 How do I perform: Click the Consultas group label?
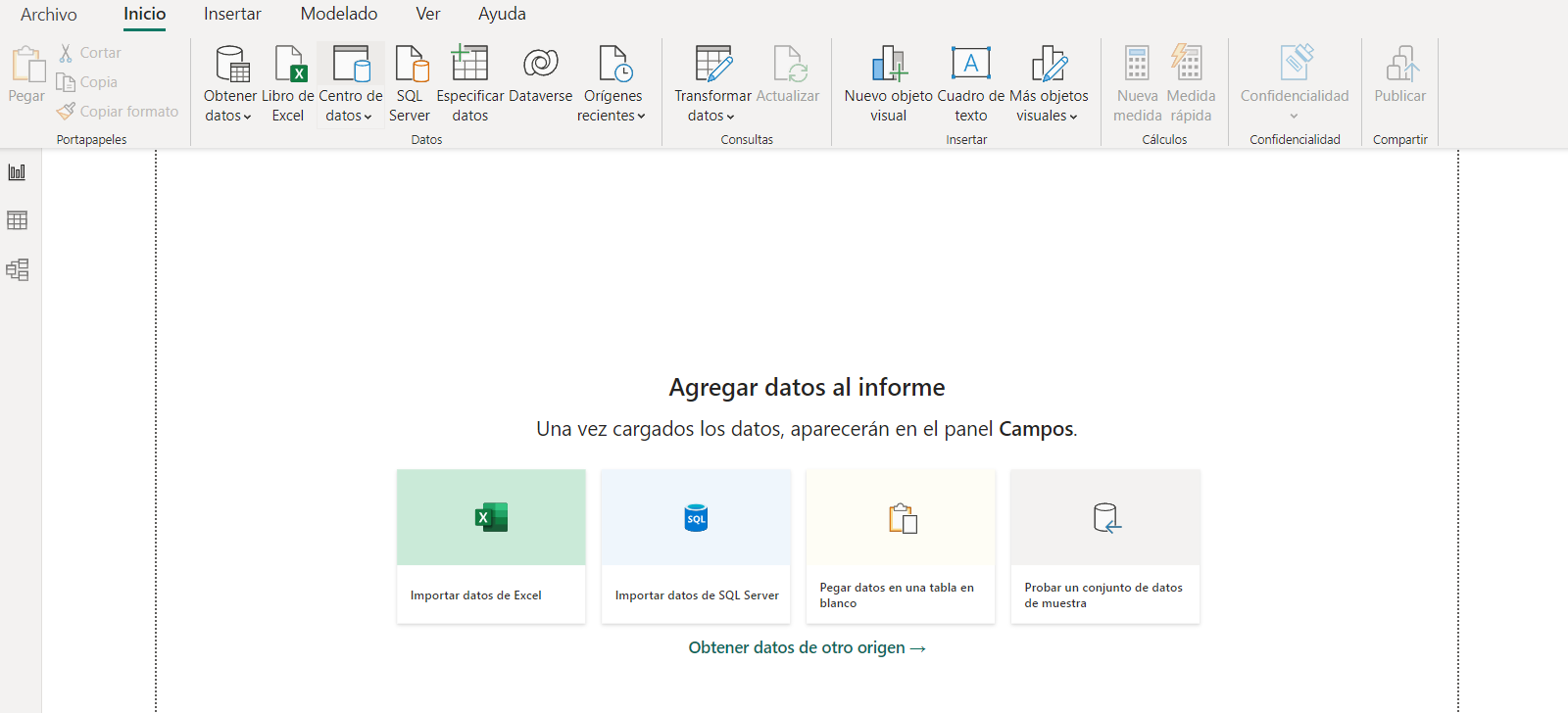pos(747,140)
